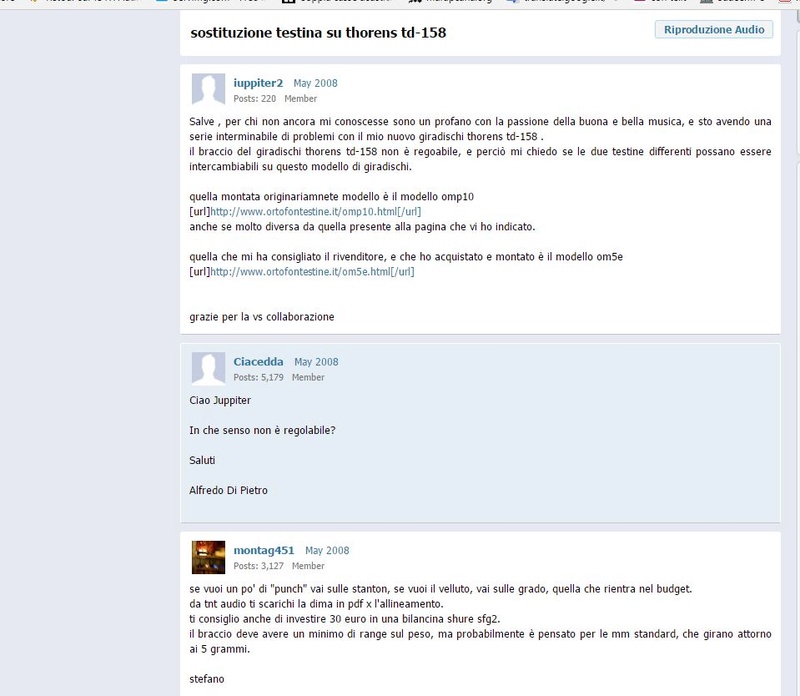
Task: Click the Riproduzione Audio button
Action: [714, 30]
